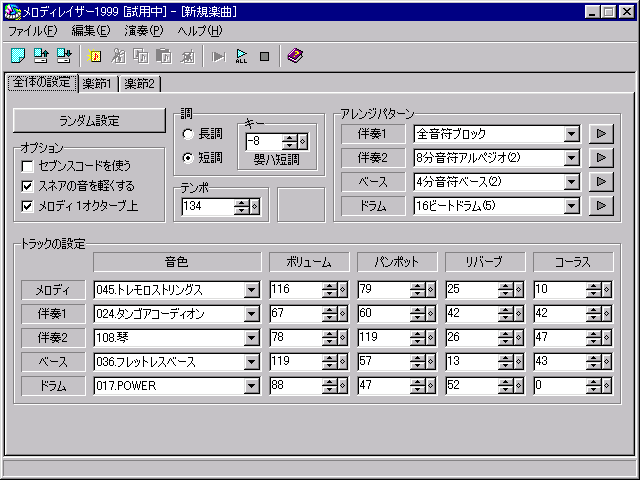This screenshot has width=640, height=480.
Task: Open the ファイル(F) menu
Action: [33, 31]
